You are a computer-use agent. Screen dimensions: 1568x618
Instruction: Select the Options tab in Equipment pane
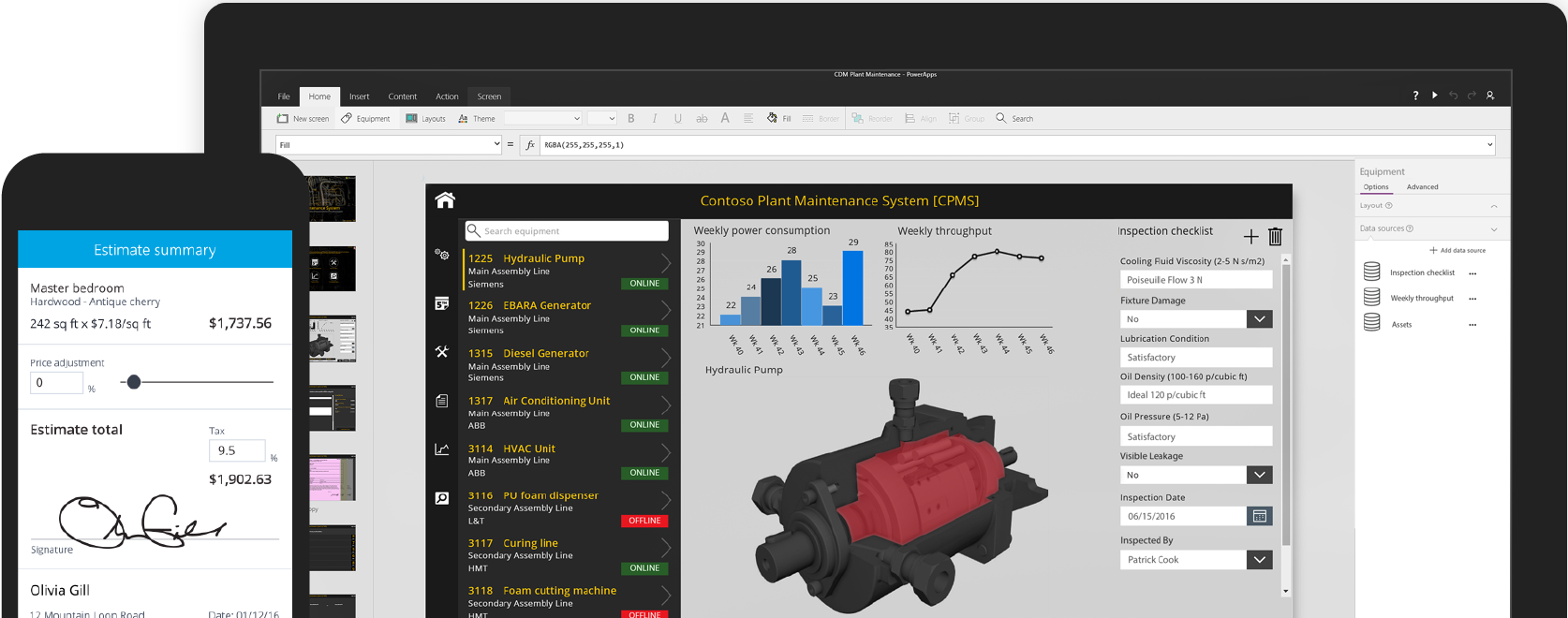(1376, 187)
